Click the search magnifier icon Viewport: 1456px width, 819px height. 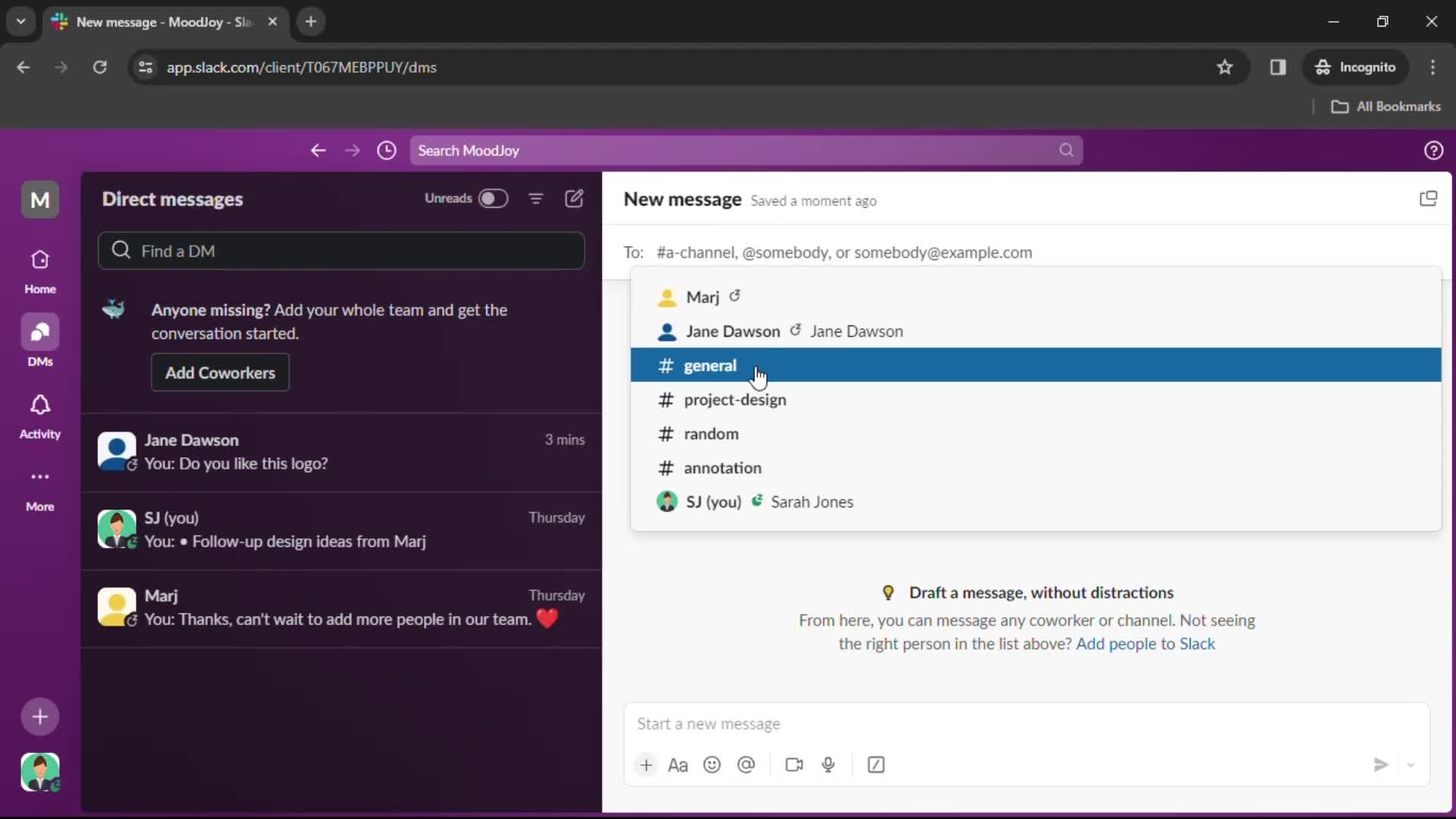(x=1066, y=151)
